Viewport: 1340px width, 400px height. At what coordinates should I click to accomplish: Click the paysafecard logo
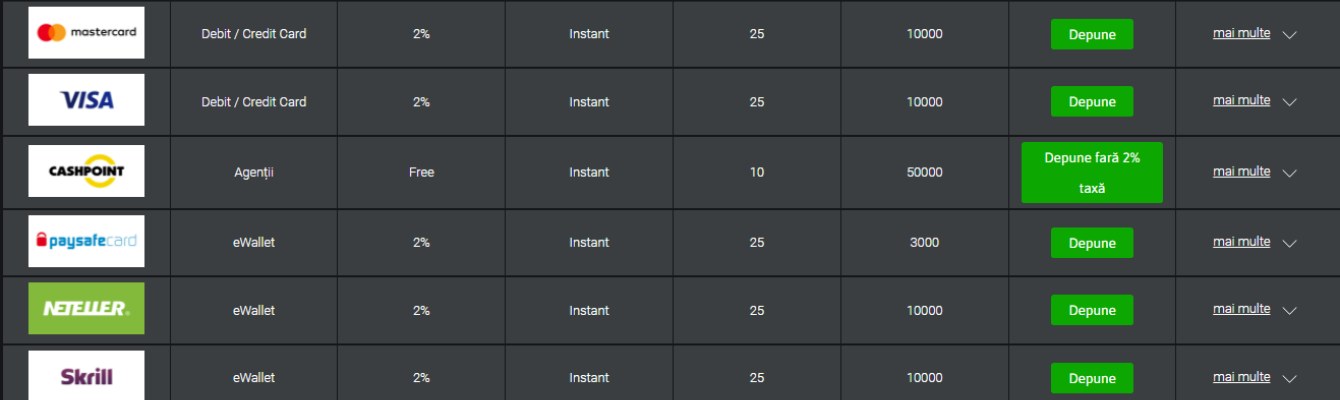(86, 241)
